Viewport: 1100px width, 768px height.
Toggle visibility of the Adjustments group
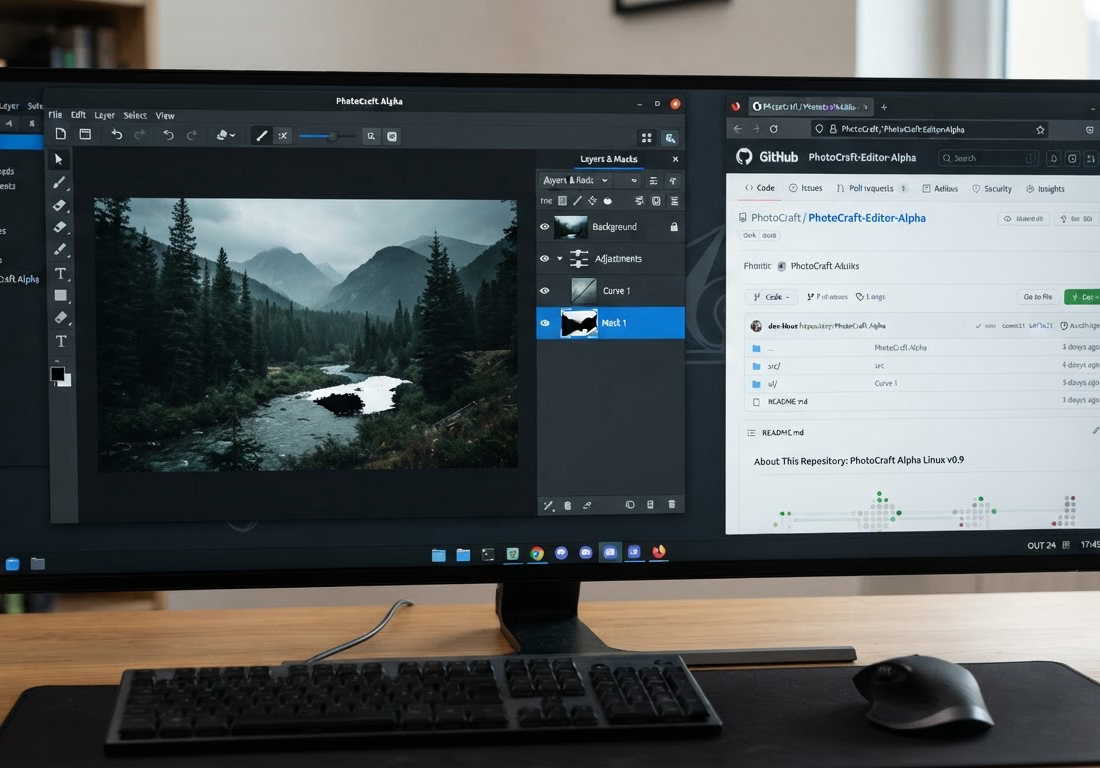pyautogui.click(x=544, y=259)
